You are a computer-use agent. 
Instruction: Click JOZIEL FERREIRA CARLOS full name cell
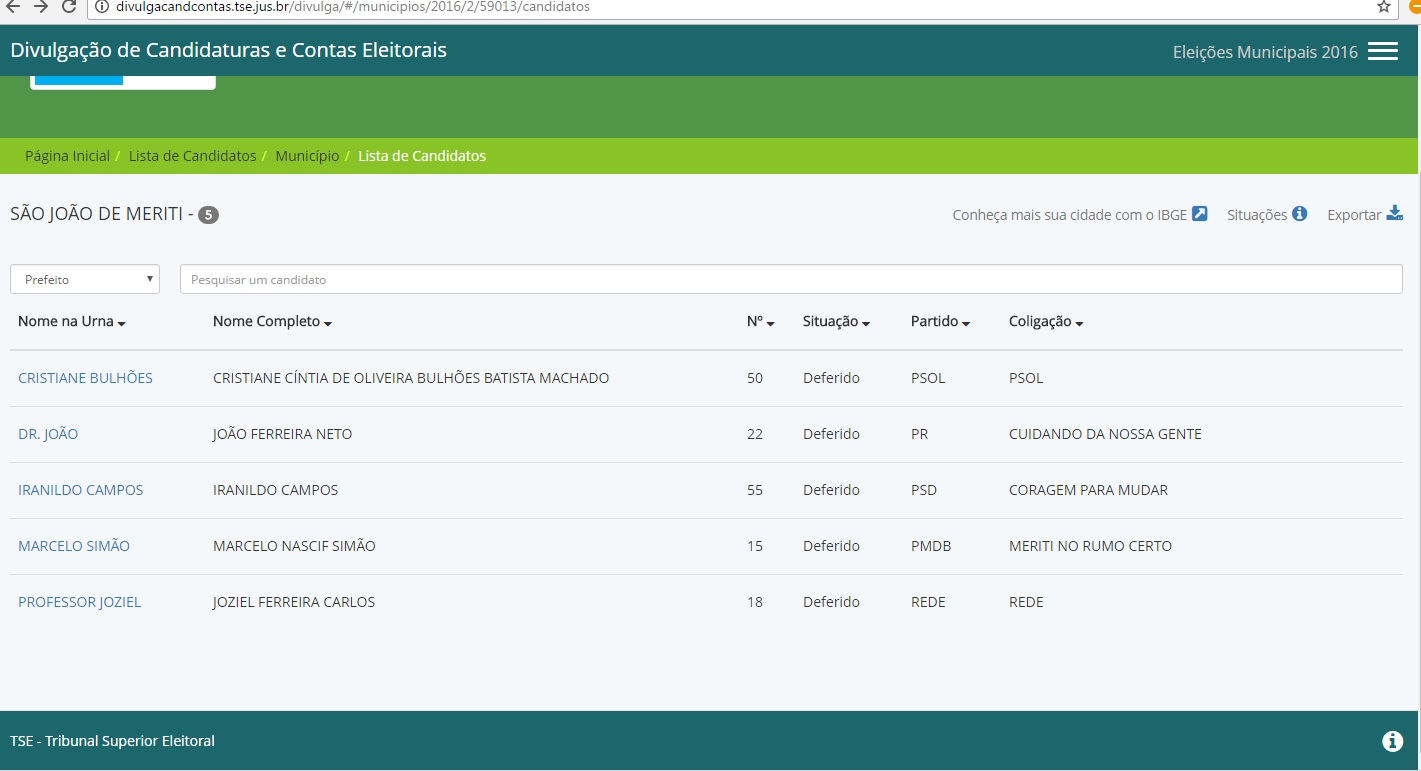coord(294,602)
